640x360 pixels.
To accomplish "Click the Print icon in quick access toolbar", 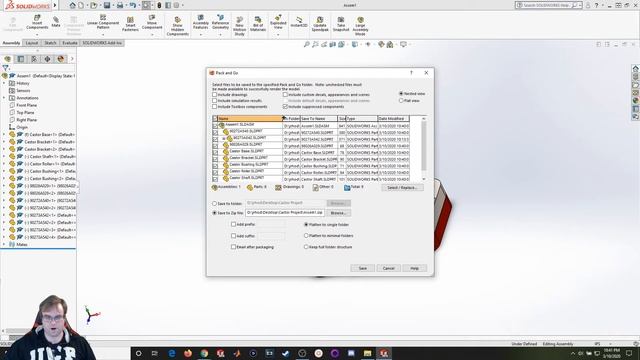I will (120, 5).
